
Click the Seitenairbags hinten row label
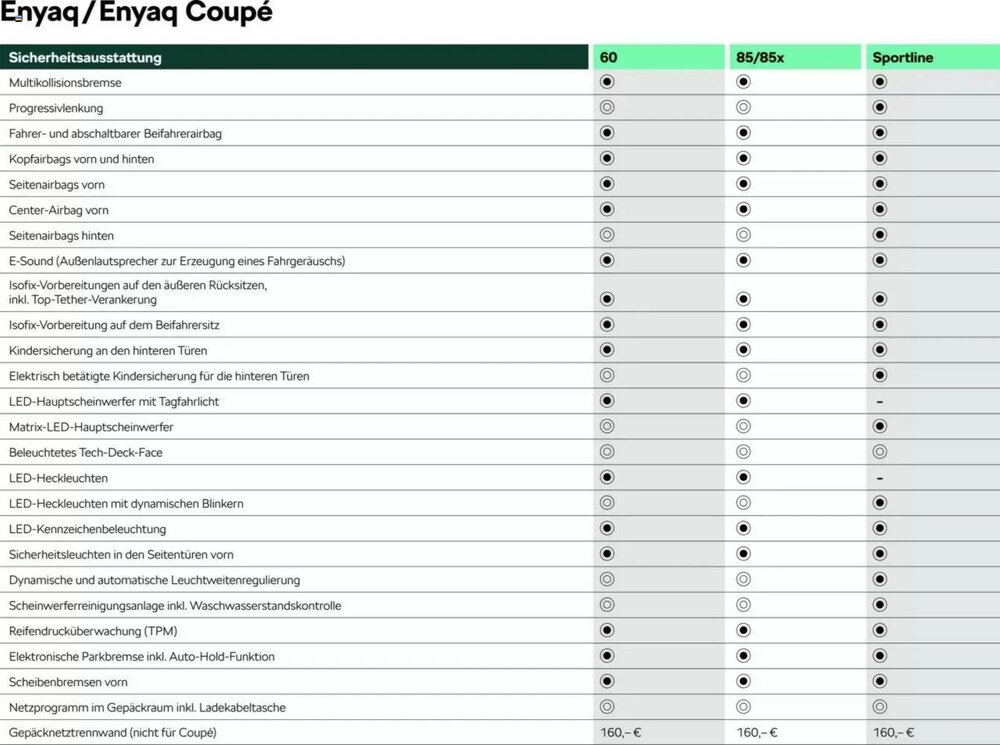(x=61, y=235)
